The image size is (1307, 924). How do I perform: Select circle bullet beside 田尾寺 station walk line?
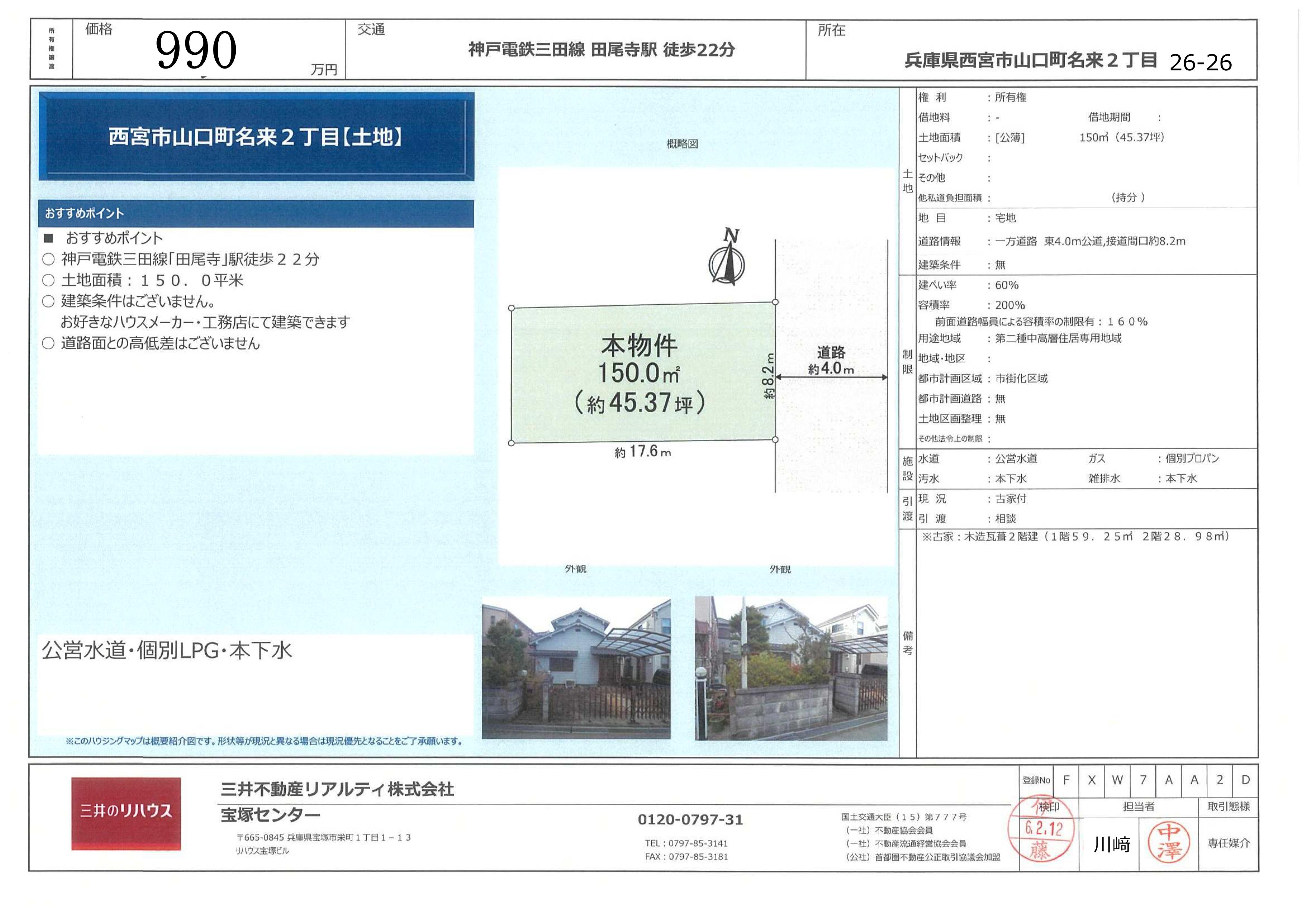coord(49,260)
